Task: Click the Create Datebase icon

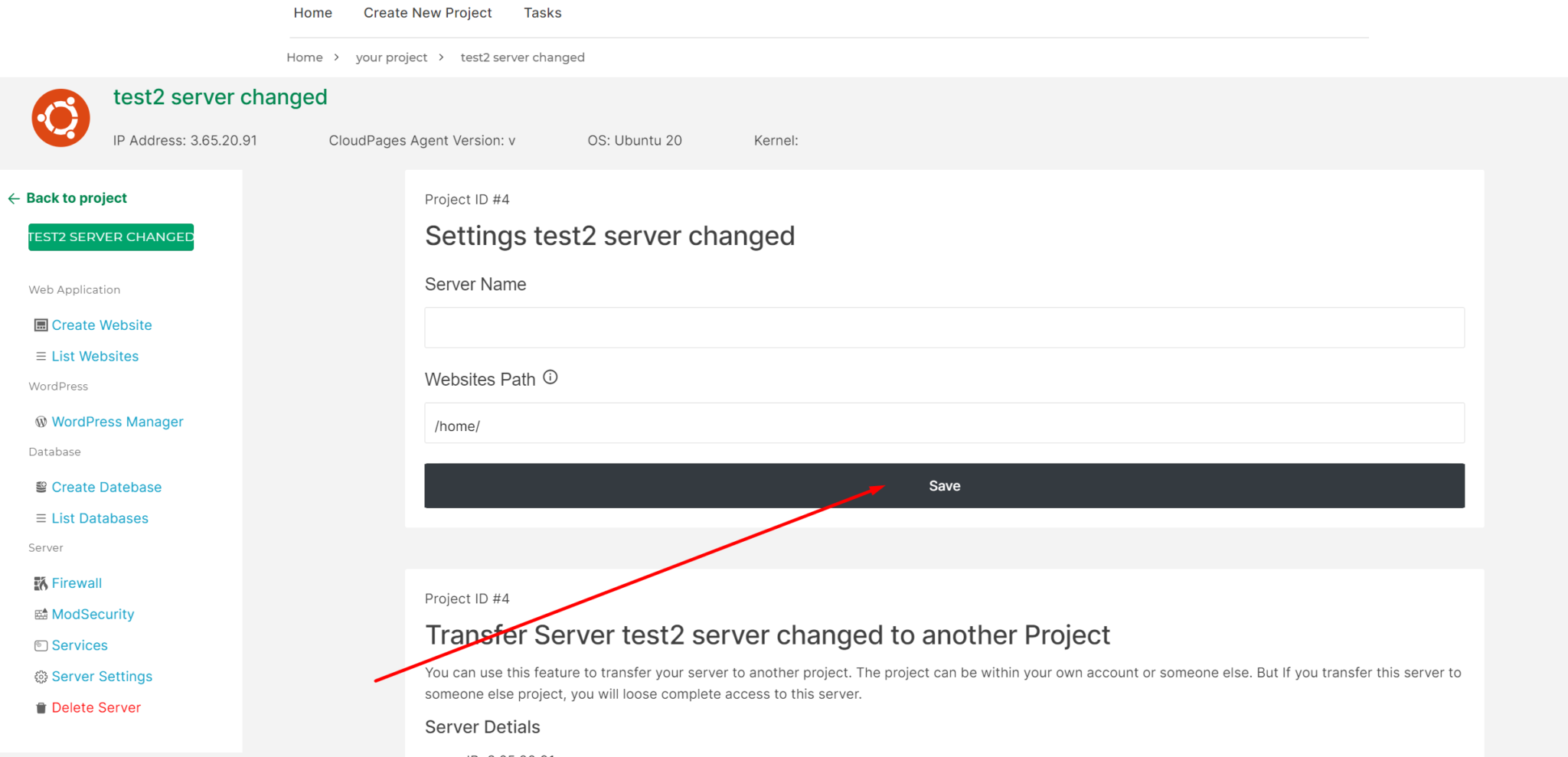Action: (x=41, y=487)
